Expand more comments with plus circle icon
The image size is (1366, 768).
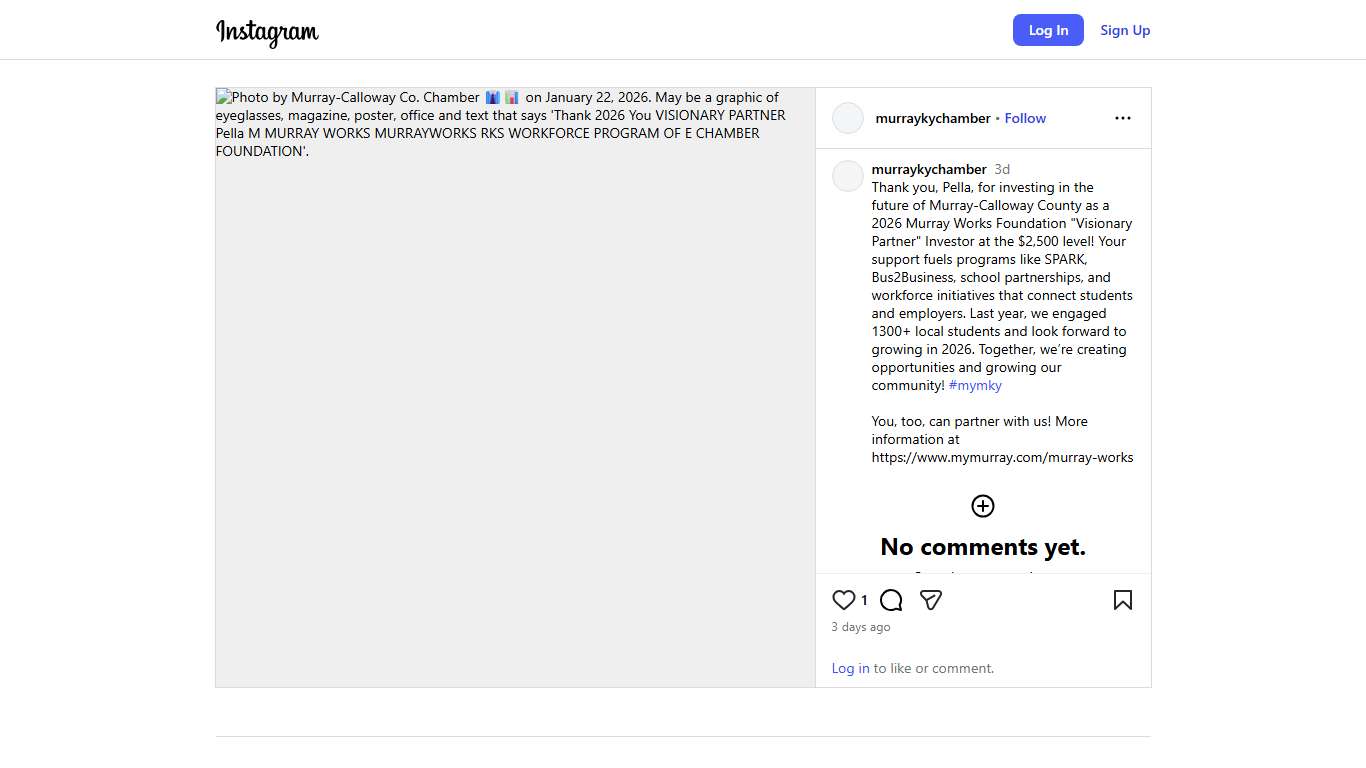[983, 506]
